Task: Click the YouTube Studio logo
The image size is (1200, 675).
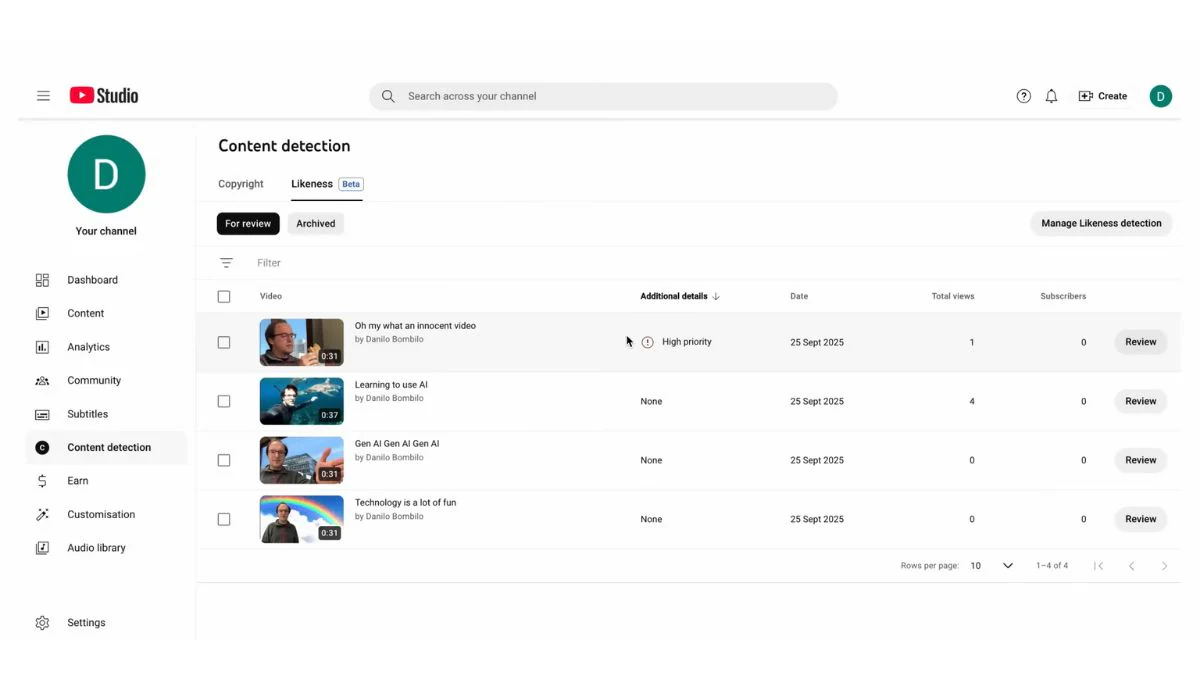Action: pos(104,96)
